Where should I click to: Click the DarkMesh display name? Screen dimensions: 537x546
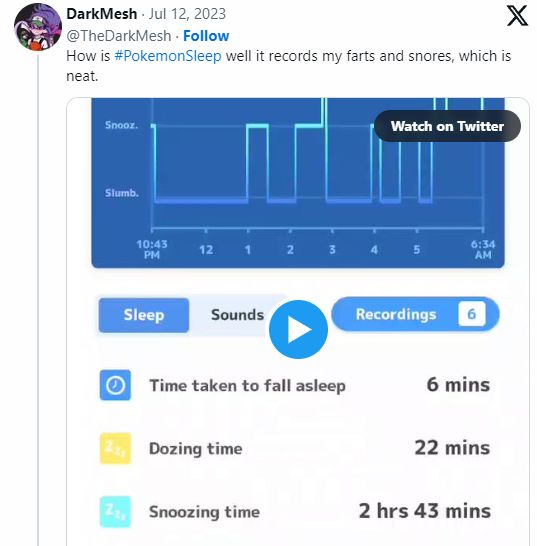102,14
